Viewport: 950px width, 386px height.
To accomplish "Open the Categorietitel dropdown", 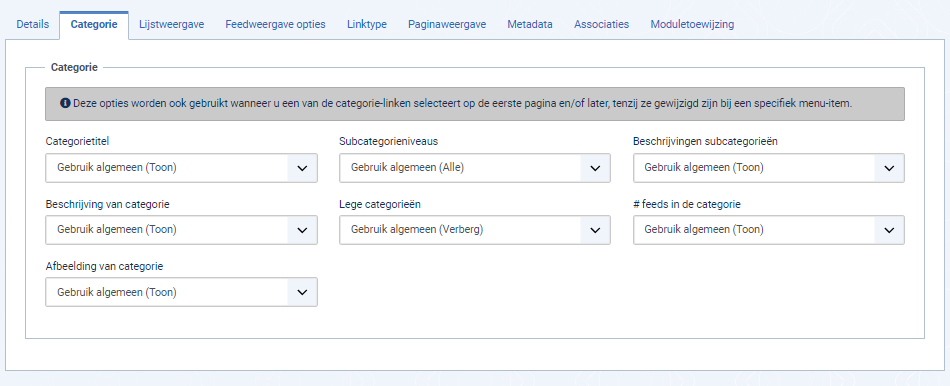I will 181,168.
